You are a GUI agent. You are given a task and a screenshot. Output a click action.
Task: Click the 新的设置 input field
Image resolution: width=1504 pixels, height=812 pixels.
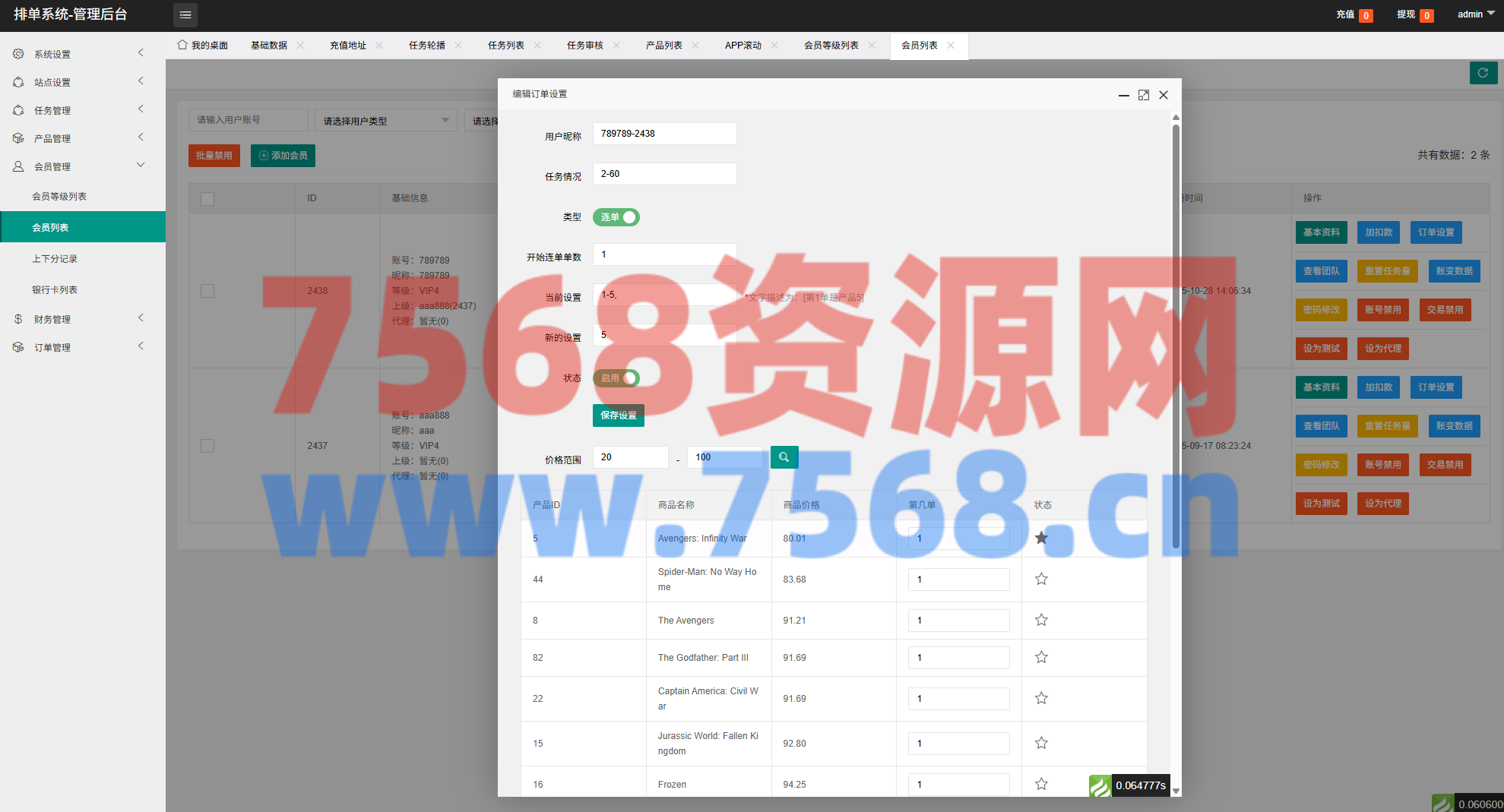(664, 335)
